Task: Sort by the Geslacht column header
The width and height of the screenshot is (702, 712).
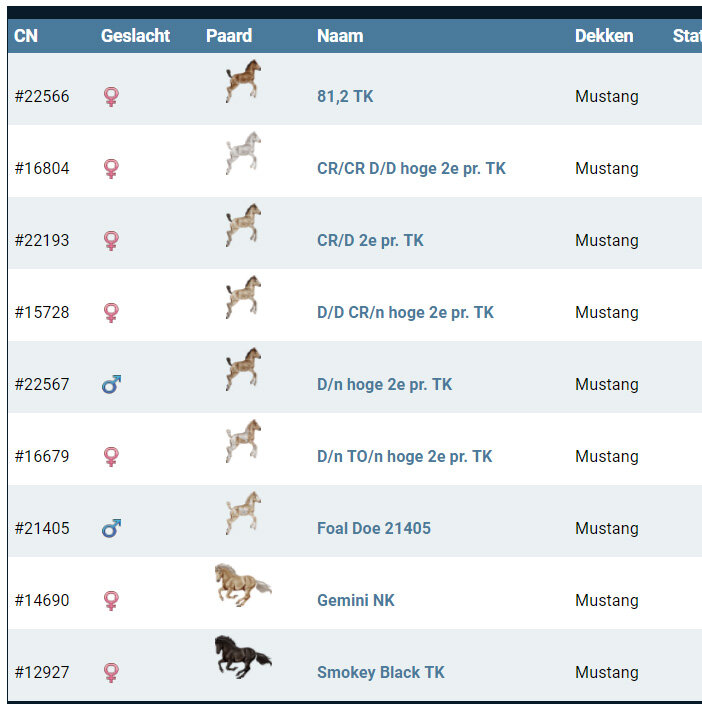Action: tap(135, 36)
